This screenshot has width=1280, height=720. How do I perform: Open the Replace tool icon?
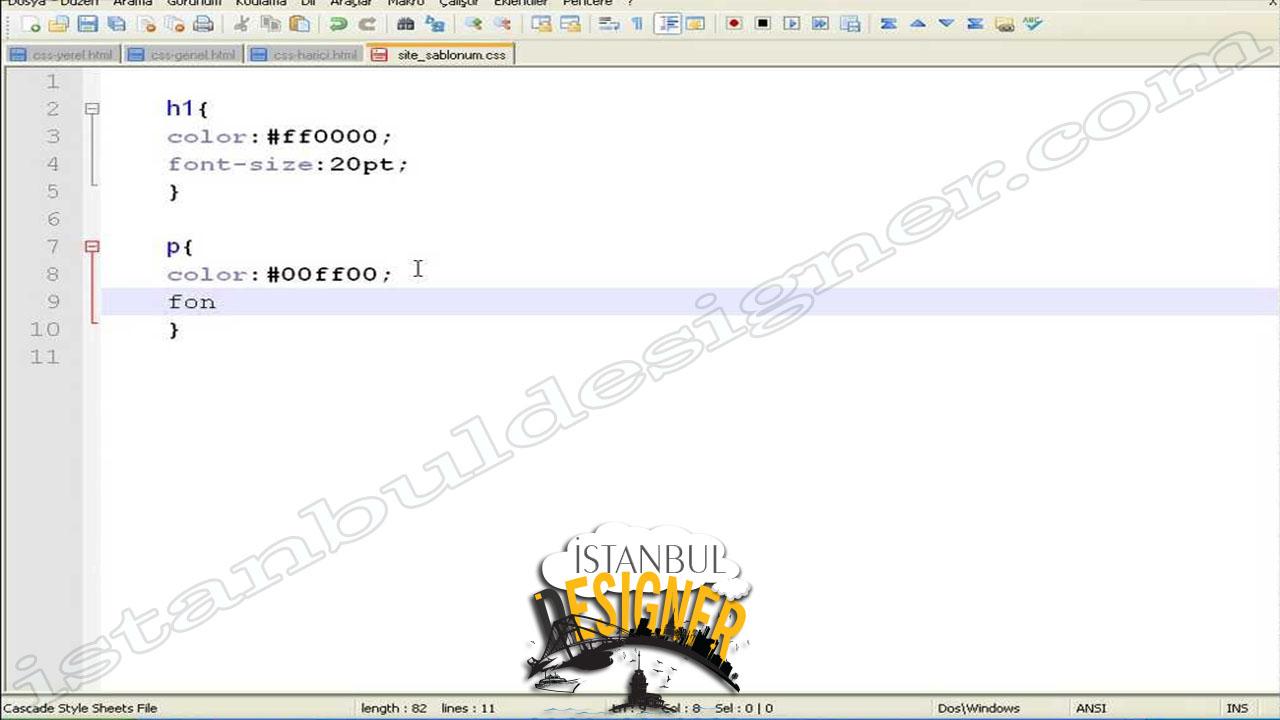click(x=434, y=24)
